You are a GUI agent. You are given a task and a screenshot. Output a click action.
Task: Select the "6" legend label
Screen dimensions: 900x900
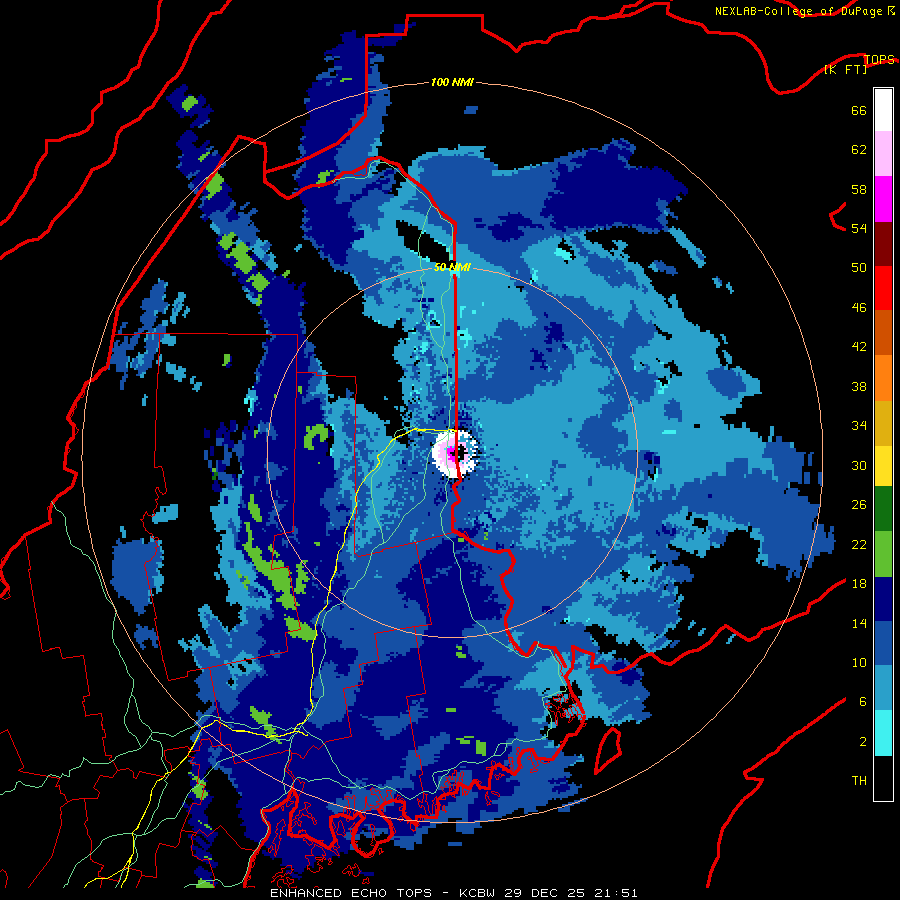click(863, 702)
